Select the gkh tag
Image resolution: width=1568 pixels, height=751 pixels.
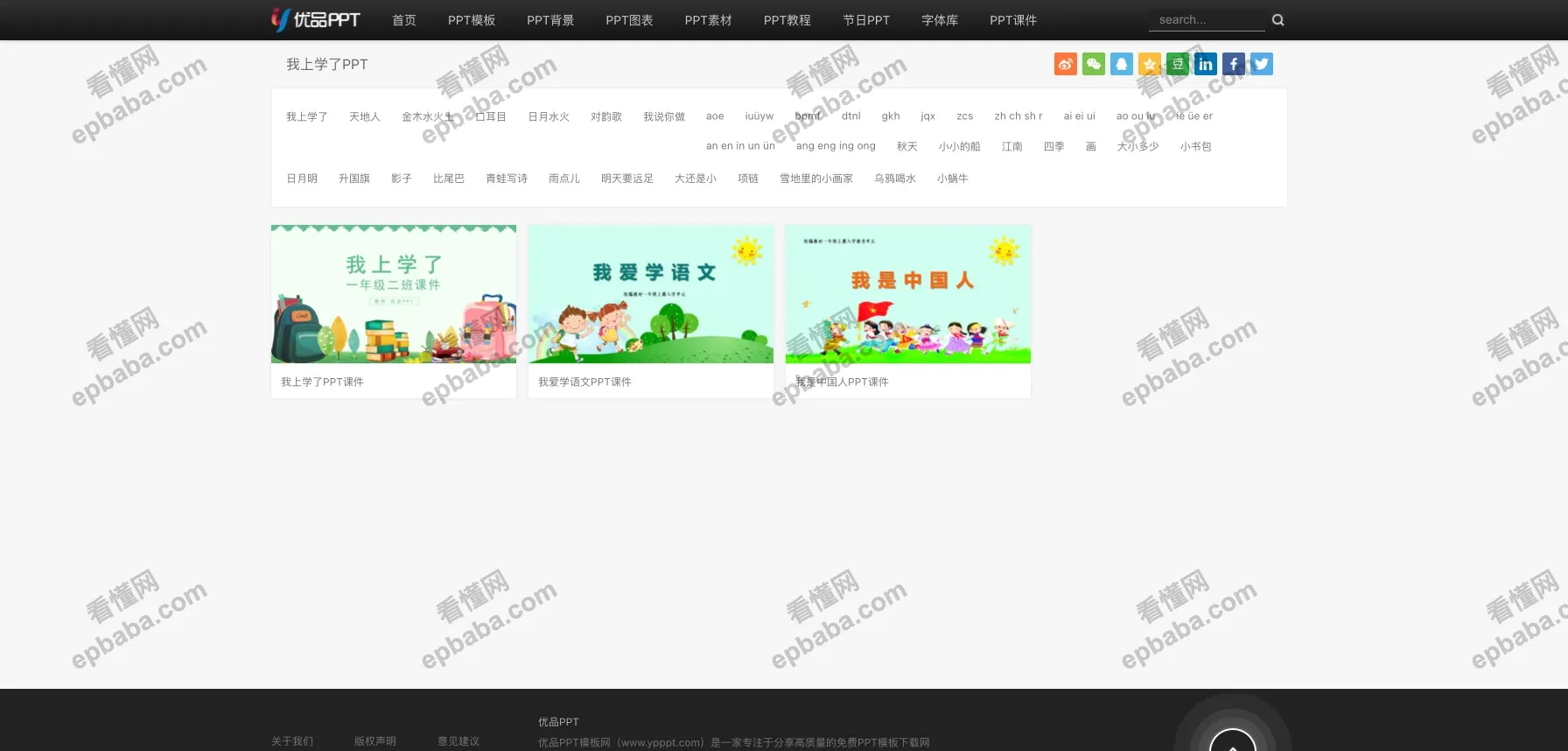point(891,116)
